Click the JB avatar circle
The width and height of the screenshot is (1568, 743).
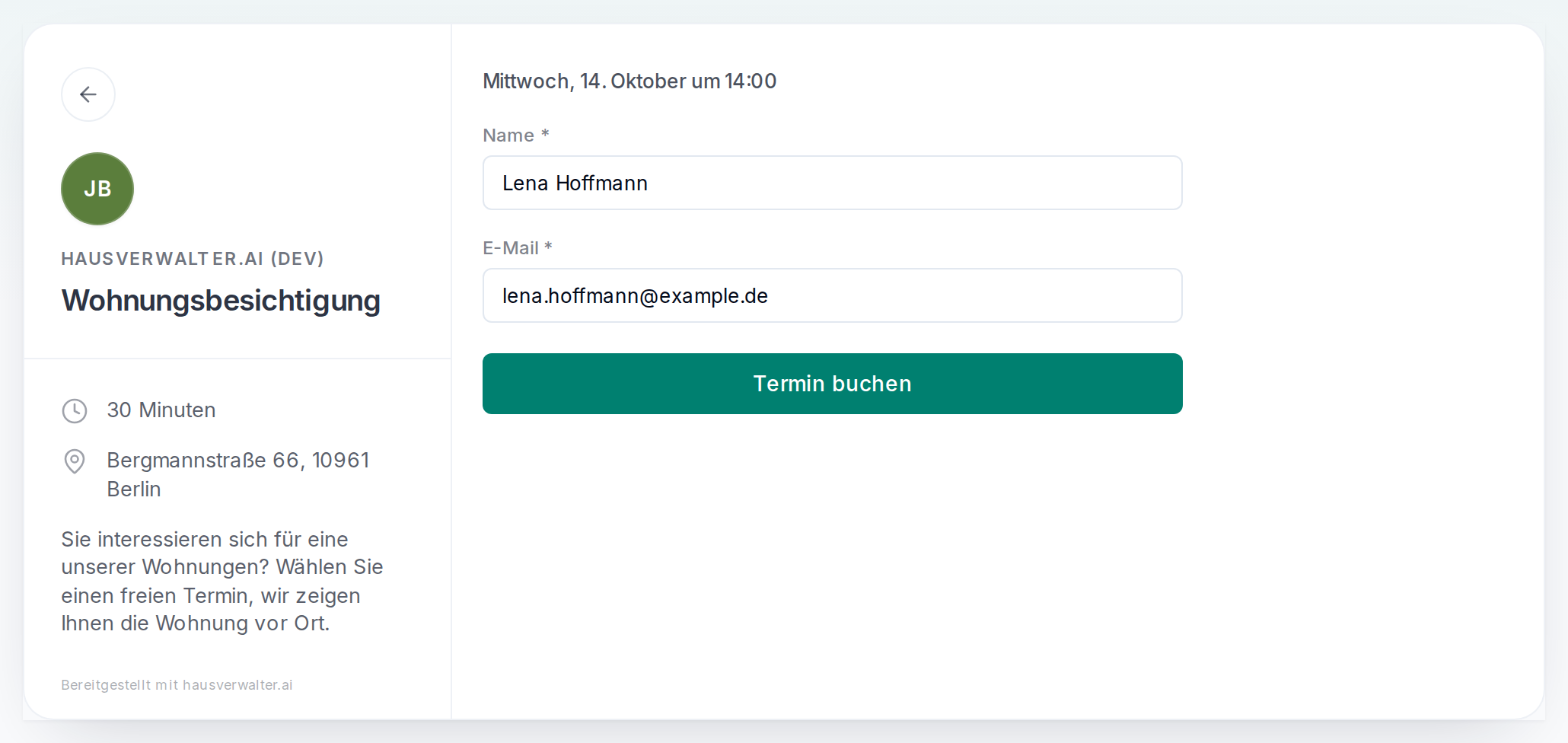coord(97,189)
